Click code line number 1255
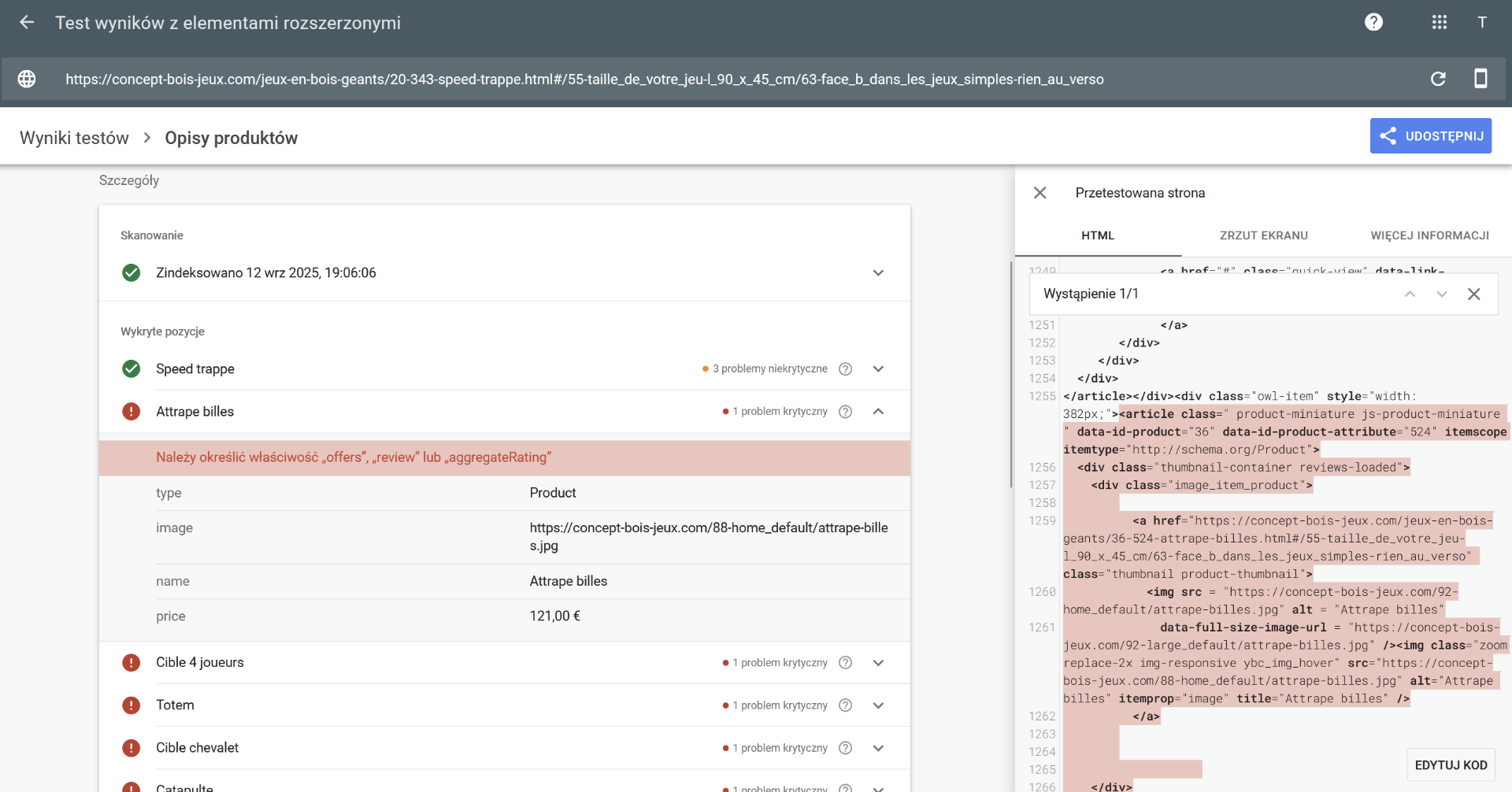The height and width of the screenshot is (792, 1512). pyautogui.click(x=1042, y=396)
